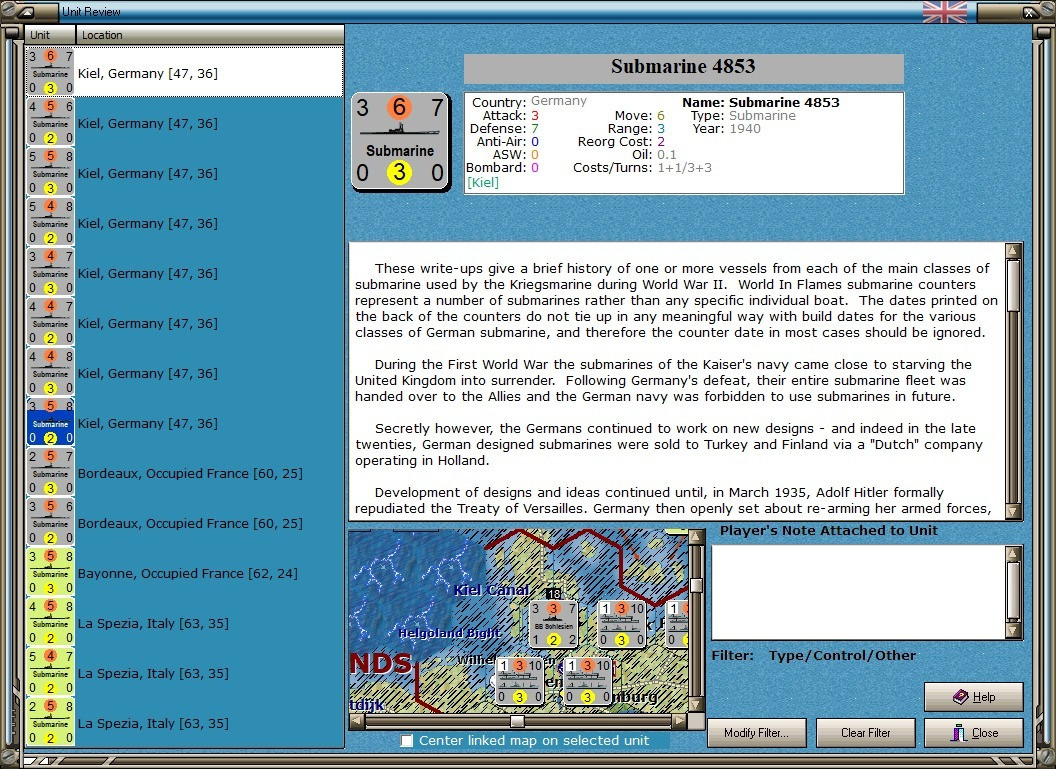Click the 'Country: Germany' value
Image resolution: width=1056 pixels, height=769 pixels.
click(558, 101)
